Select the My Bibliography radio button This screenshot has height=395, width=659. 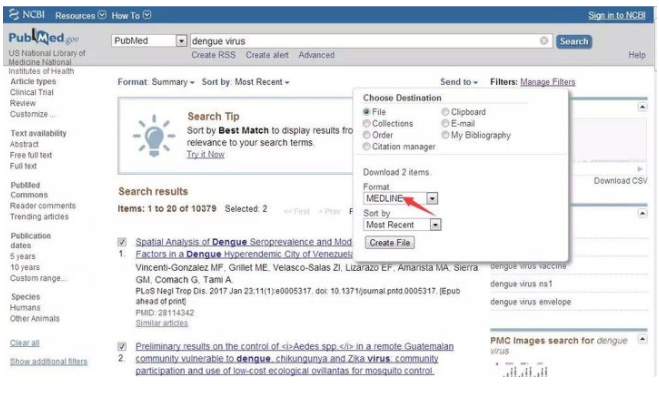(445, 135)
